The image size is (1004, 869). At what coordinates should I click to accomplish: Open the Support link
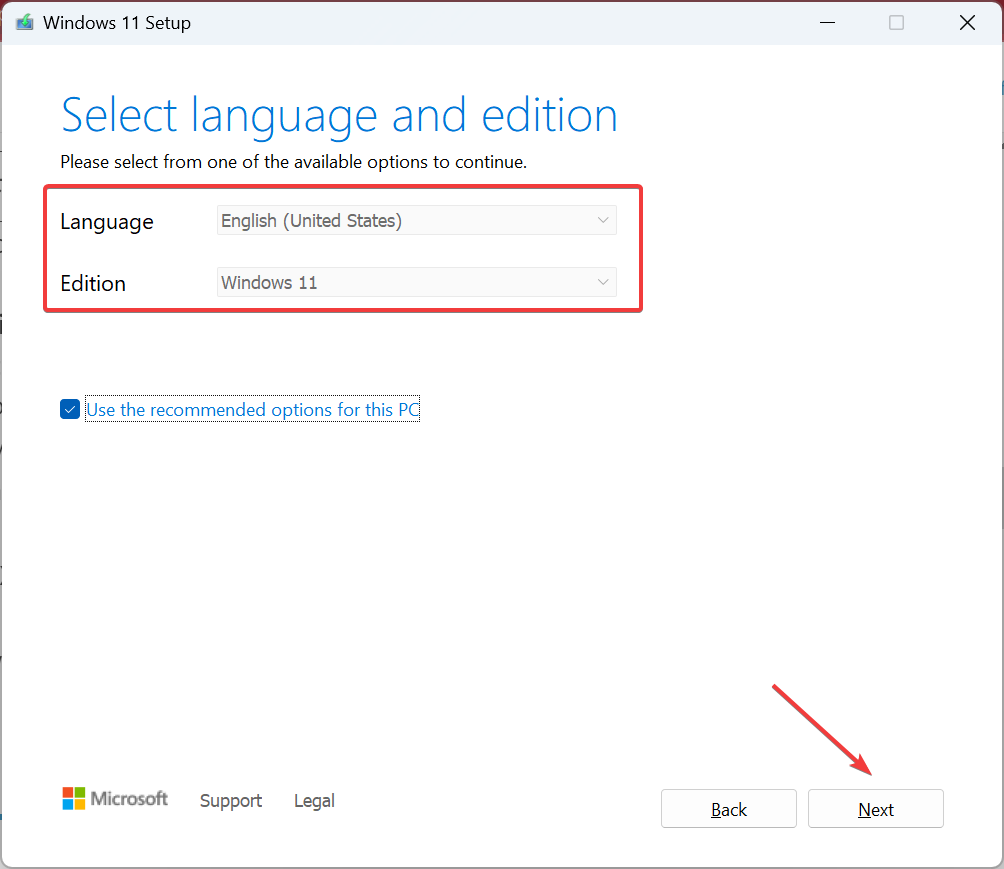231,800
